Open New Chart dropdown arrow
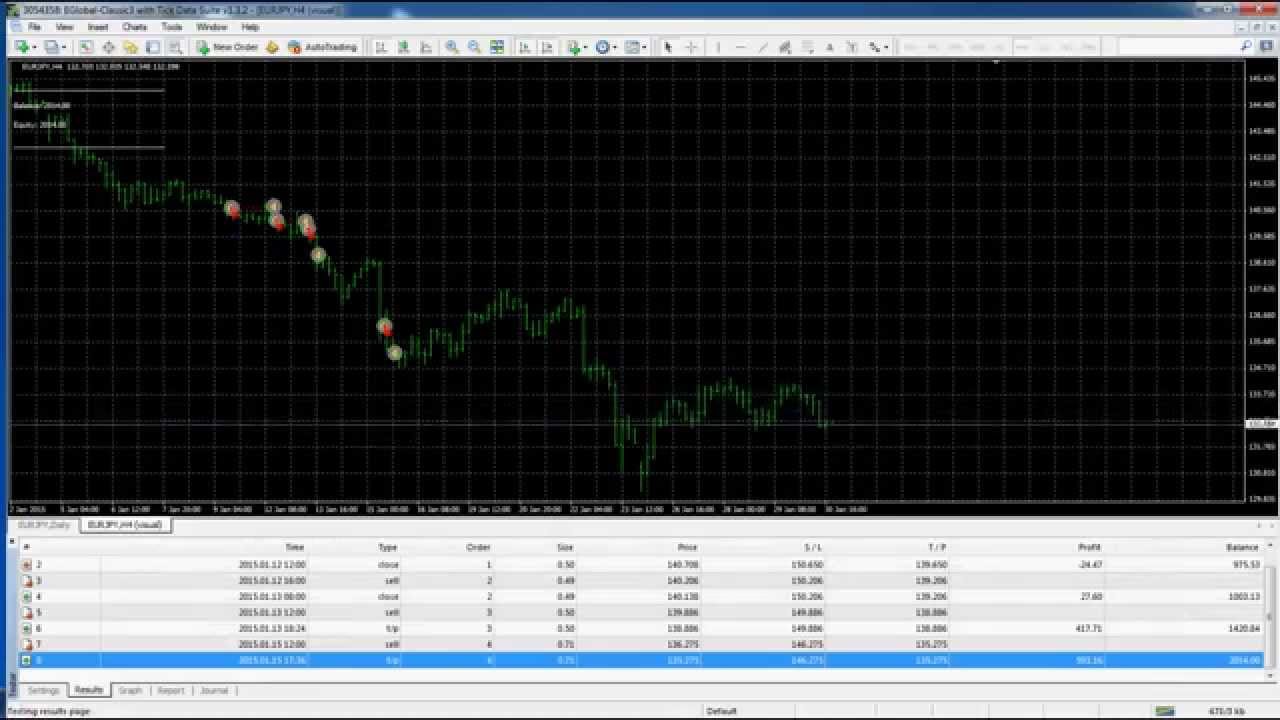This screenshot has height=720, width=1280. click(34, 47)
